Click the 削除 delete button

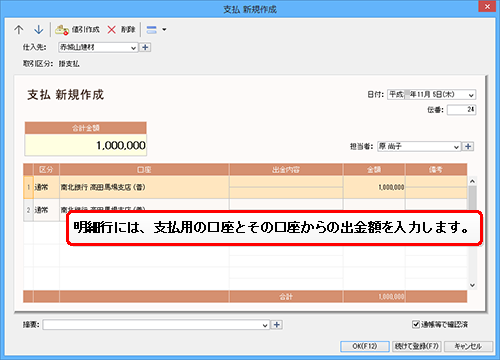[x=121, y=30]
